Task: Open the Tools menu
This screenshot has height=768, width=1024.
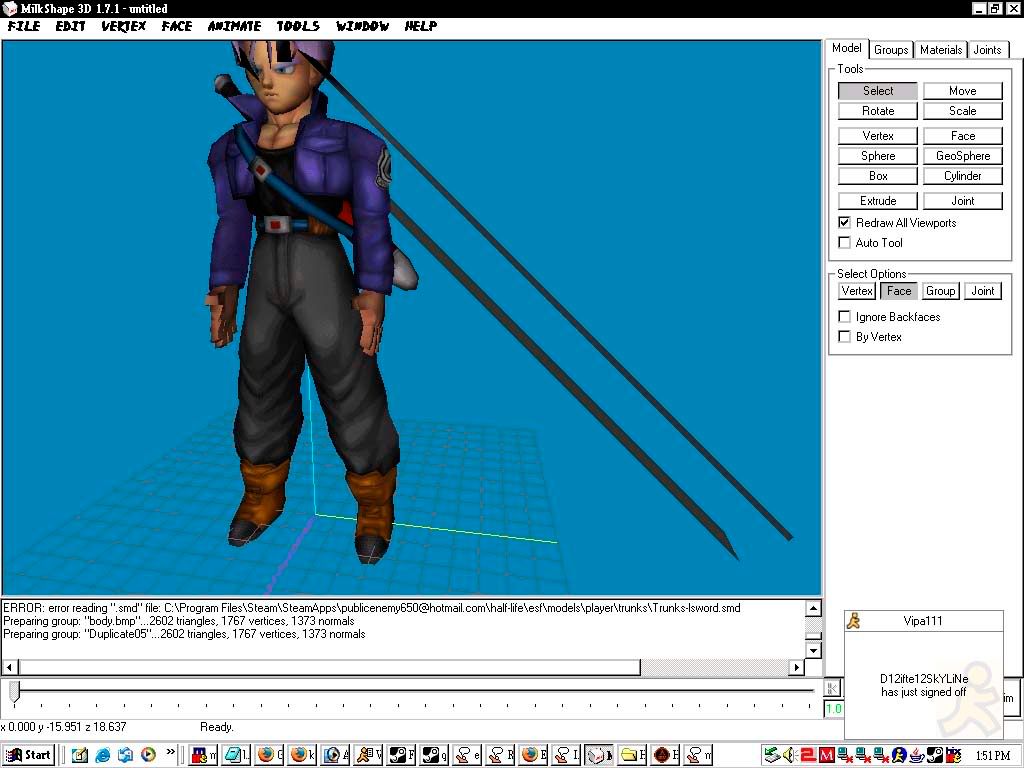Action: click(x=298, y=26)
